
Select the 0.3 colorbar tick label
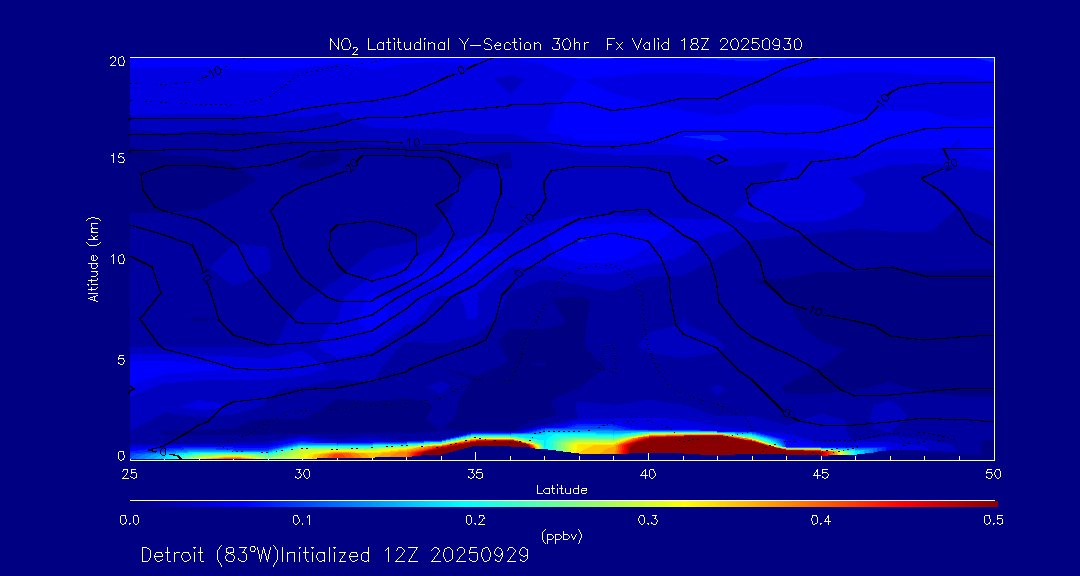click(x=648, y=520)
